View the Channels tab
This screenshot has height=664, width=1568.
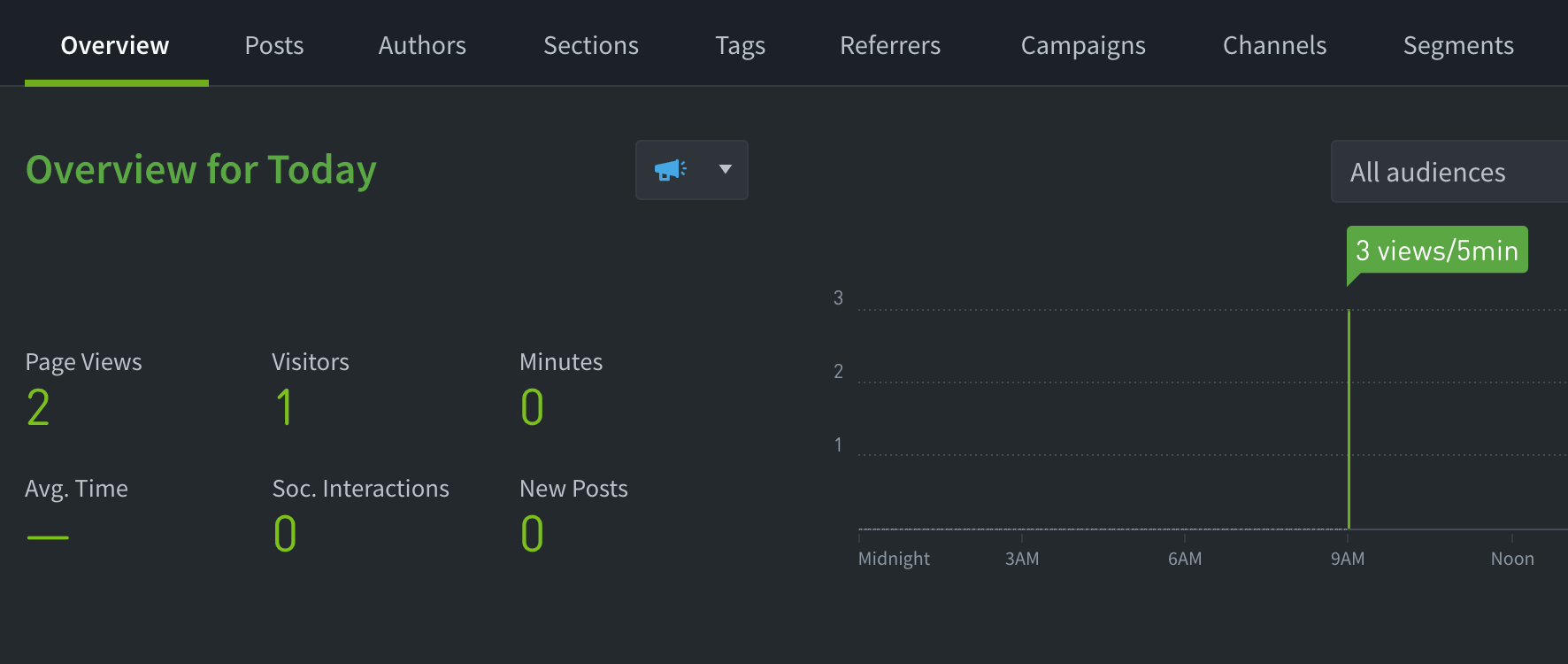pos(1274,45)
